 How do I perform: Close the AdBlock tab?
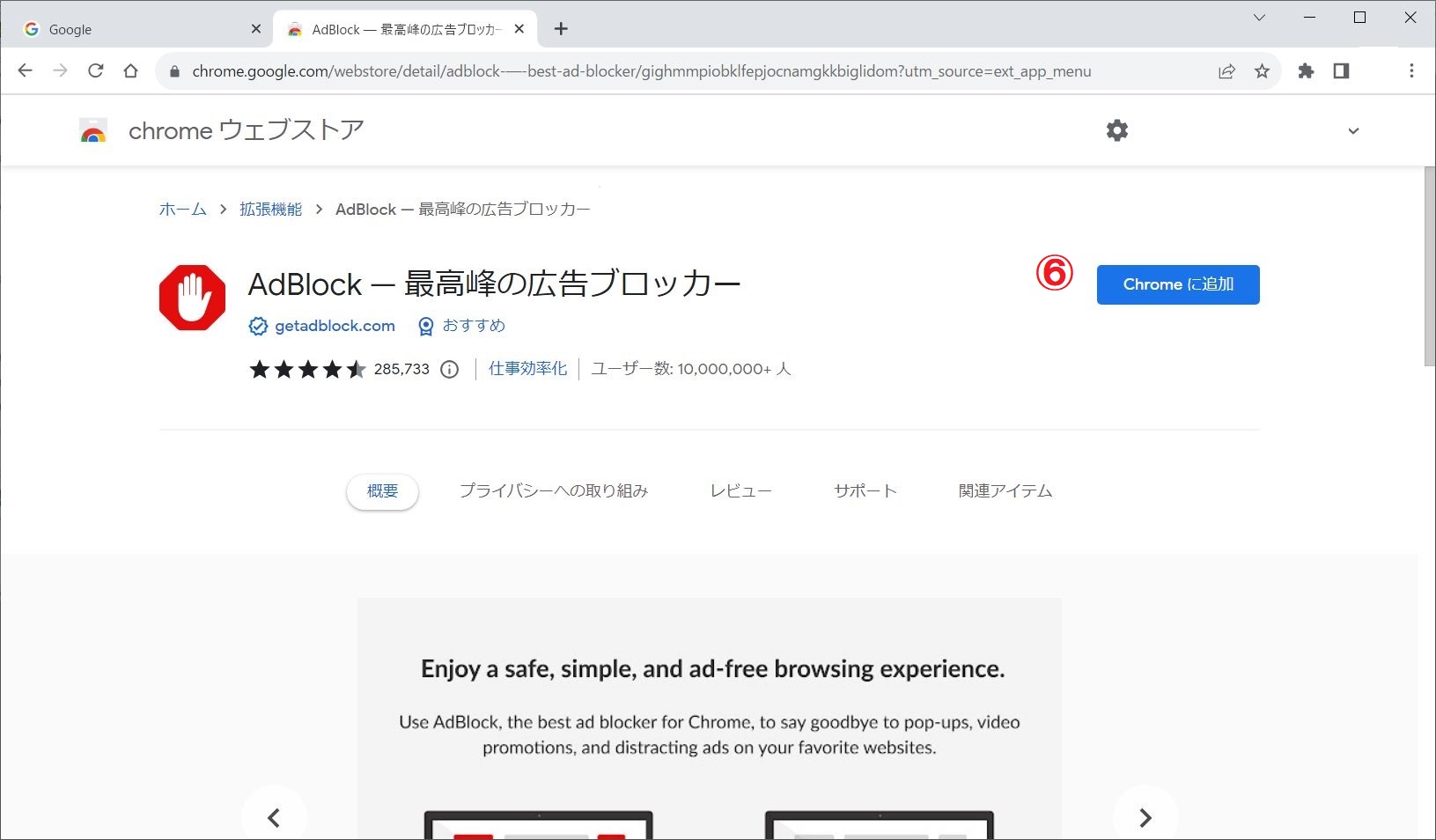coord(519,29)
